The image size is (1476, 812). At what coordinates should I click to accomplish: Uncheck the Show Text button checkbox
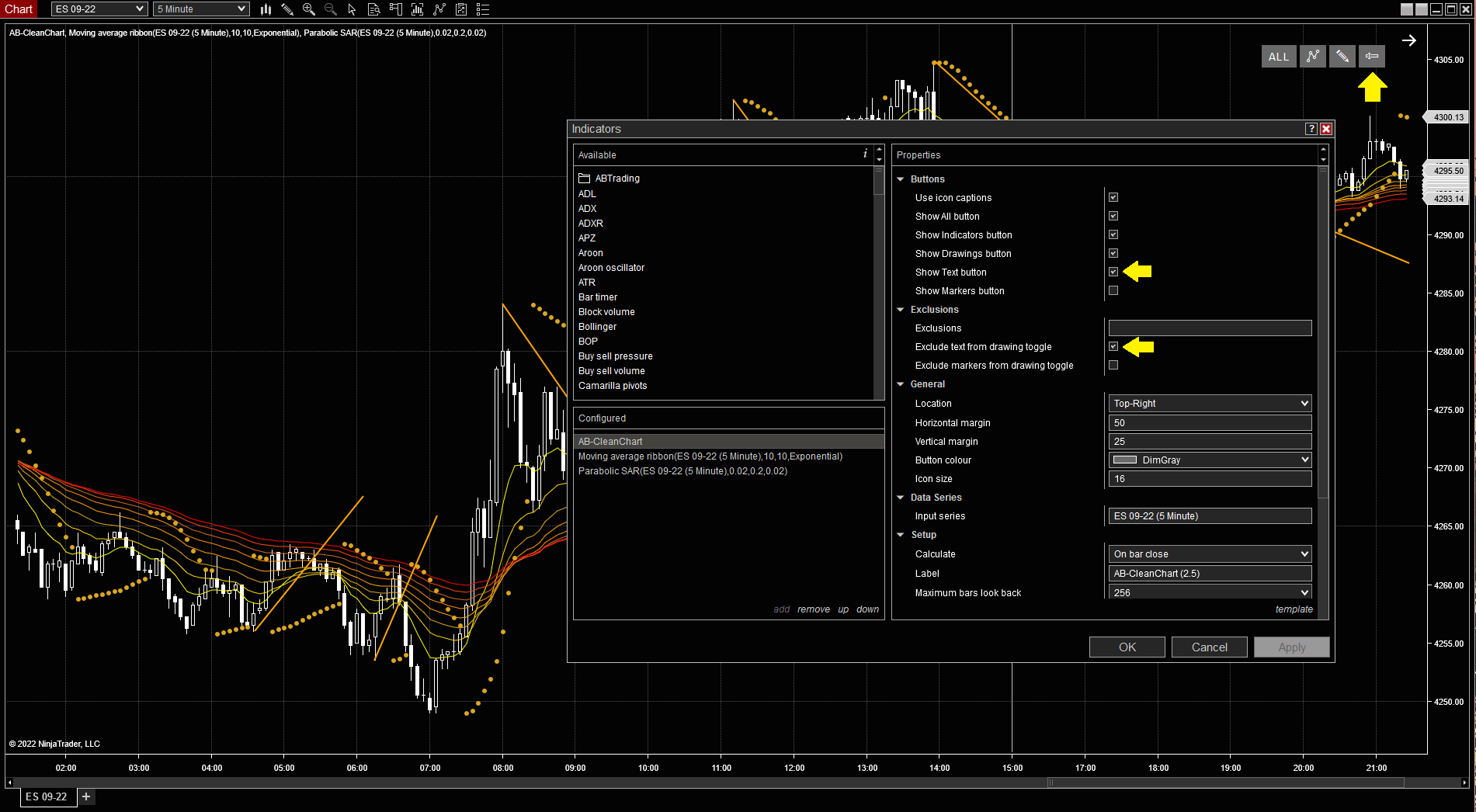1113,272
